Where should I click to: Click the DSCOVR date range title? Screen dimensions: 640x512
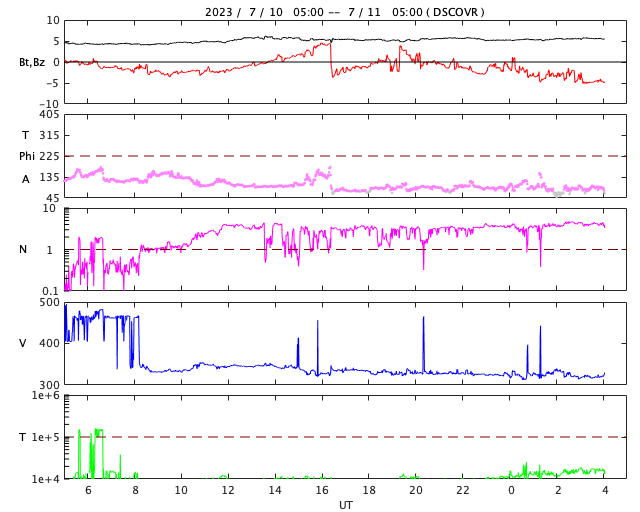pyautogui.click(x=344, y=12)
